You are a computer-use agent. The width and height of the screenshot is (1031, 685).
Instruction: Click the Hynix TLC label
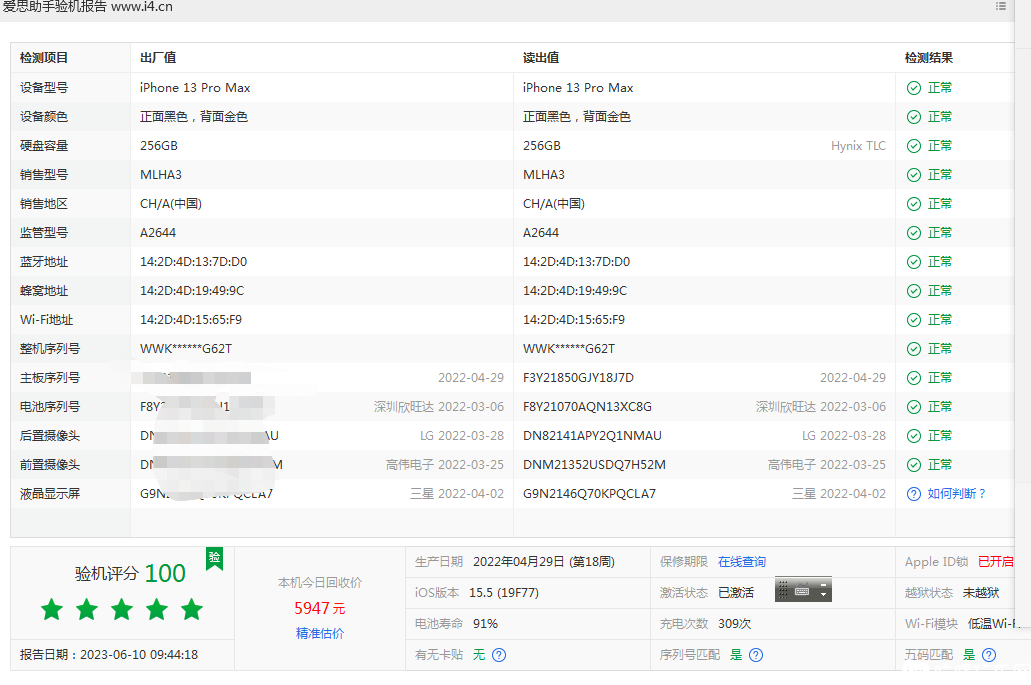tap(858, 146)
